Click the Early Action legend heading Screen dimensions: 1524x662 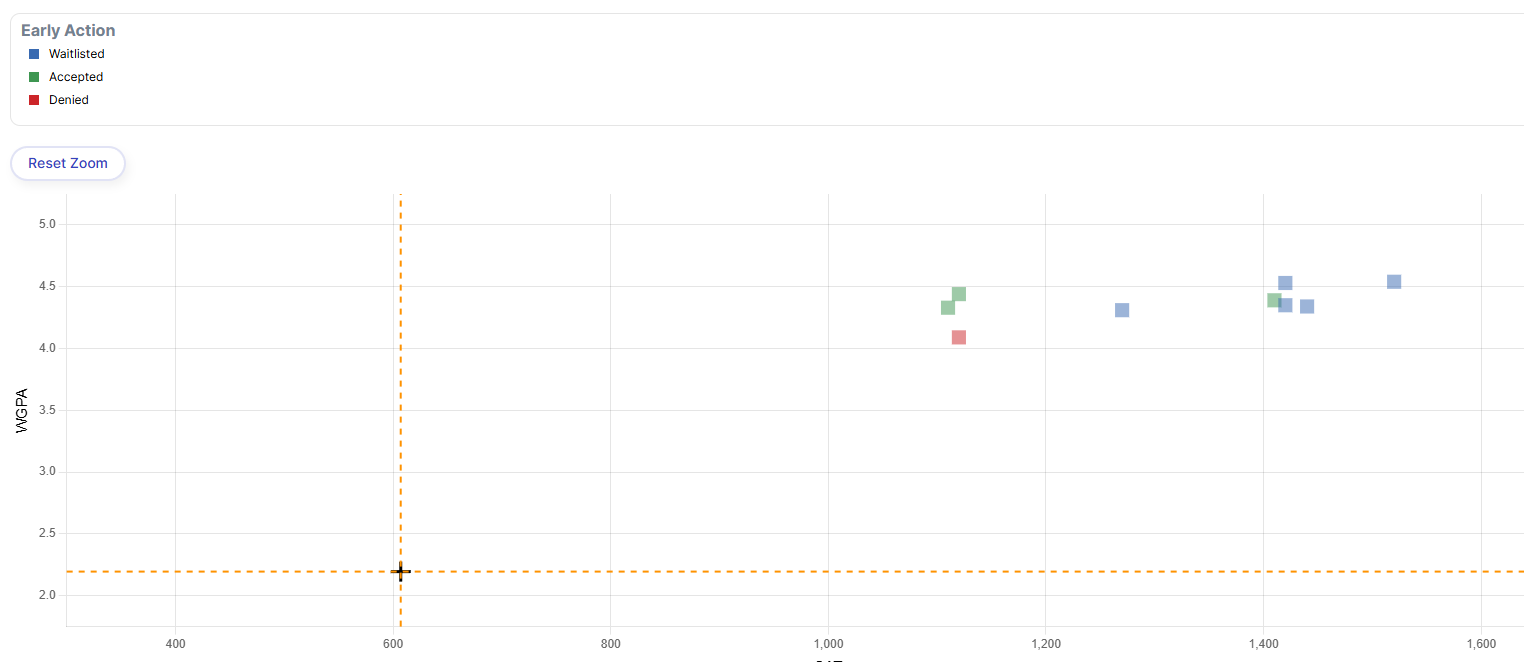[68, 30]
